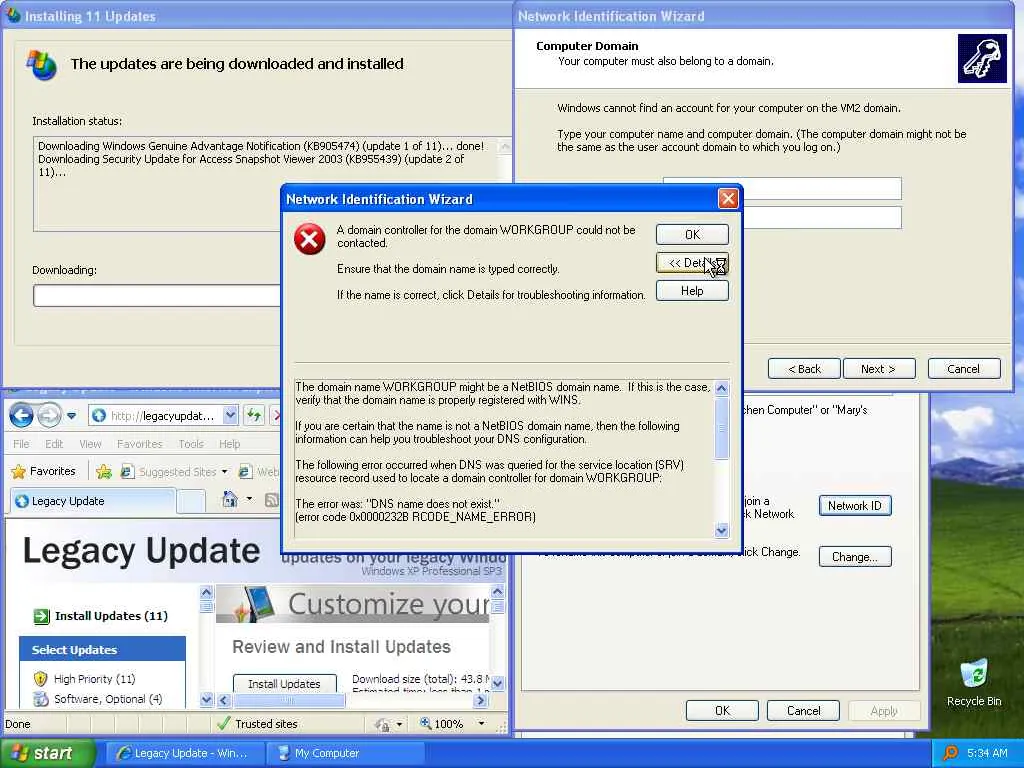Collapse details with the << Details button
The height and width of the screenshot is (768, 1024).
[692, 263]
